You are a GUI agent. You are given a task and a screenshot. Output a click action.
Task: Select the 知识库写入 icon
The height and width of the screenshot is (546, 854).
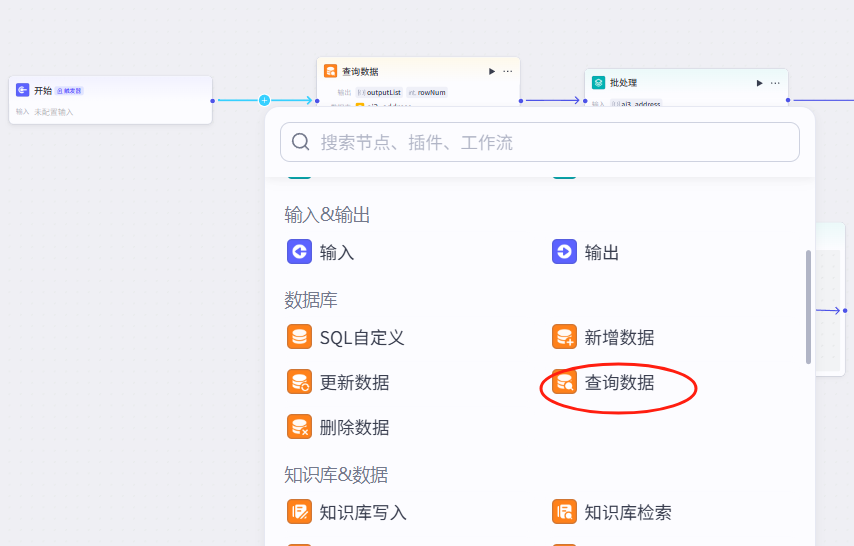(300, 512)
